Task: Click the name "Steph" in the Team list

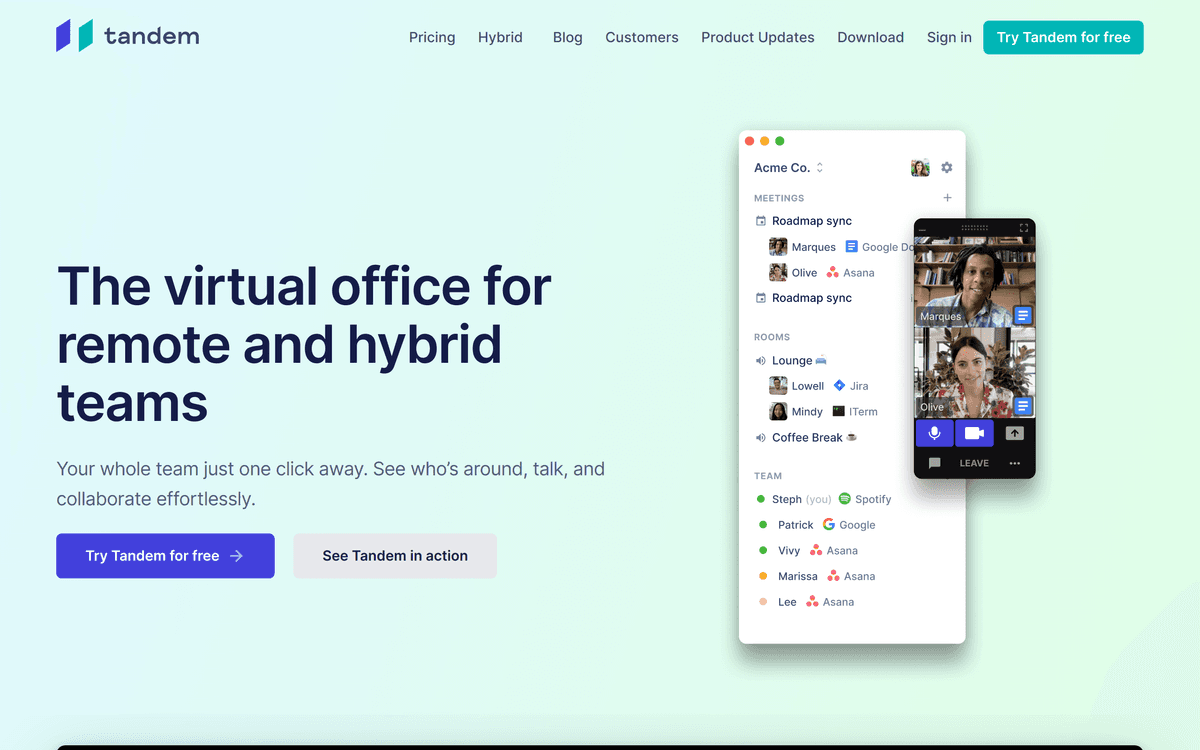Action: click(787, 499)
